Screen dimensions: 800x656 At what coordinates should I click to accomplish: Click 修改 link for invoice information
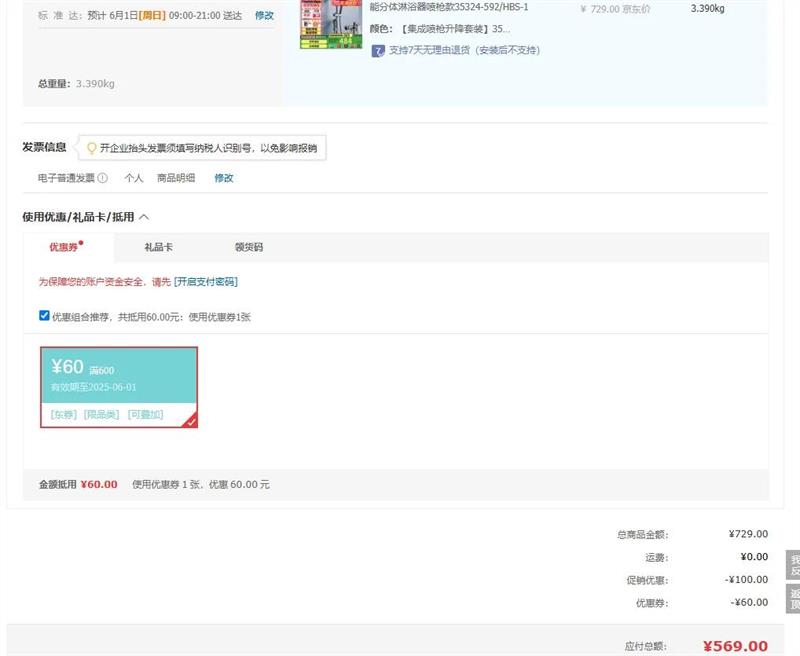click(x=223, y=178)
